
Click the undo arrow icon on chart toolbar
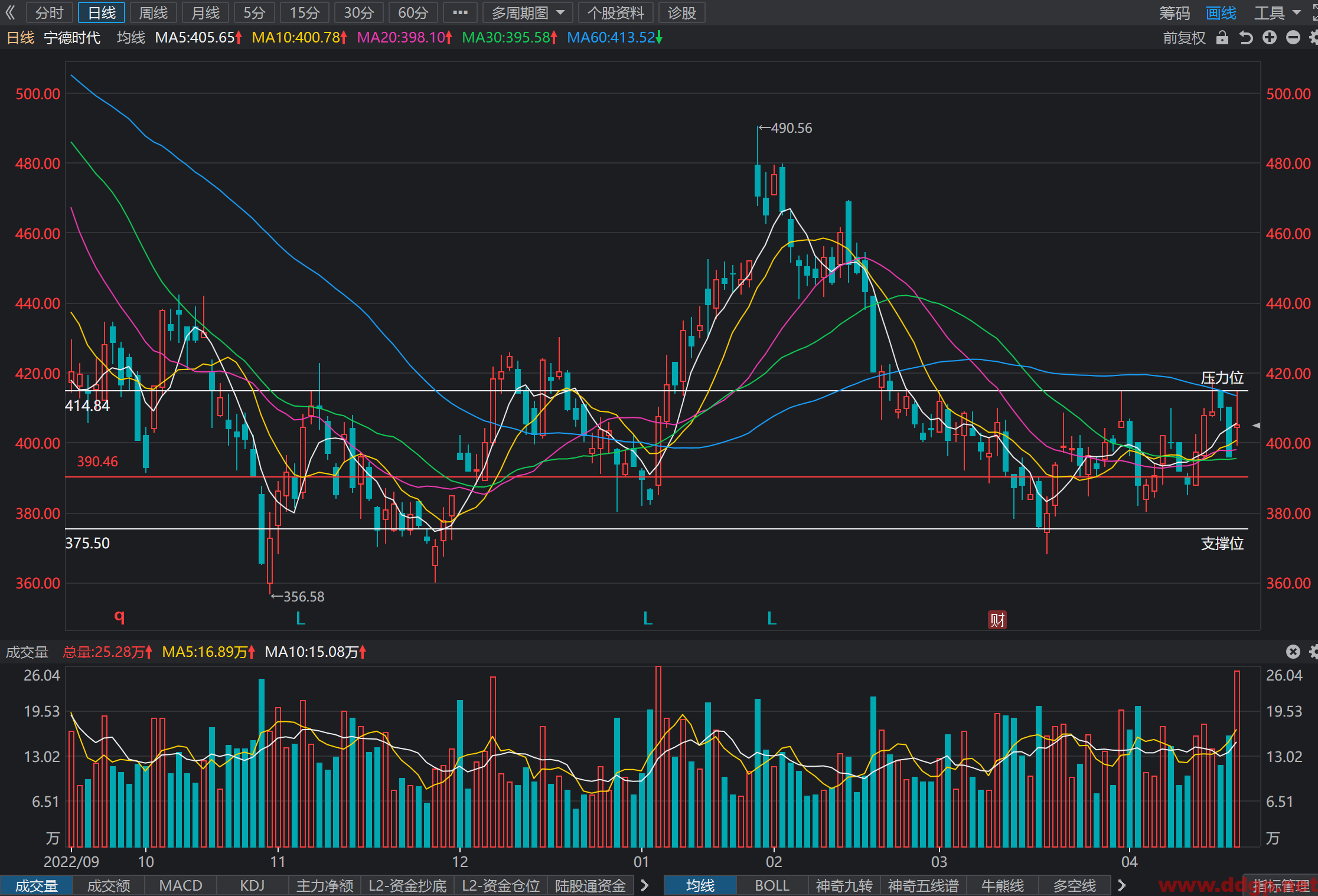pyautogui.click(x=1246, y=38)
